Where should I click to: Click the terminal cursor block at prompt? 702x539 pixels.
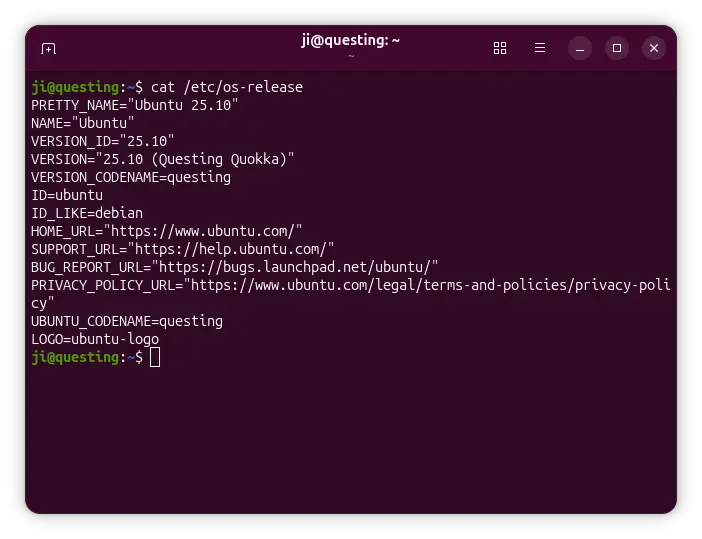[155, 357]
